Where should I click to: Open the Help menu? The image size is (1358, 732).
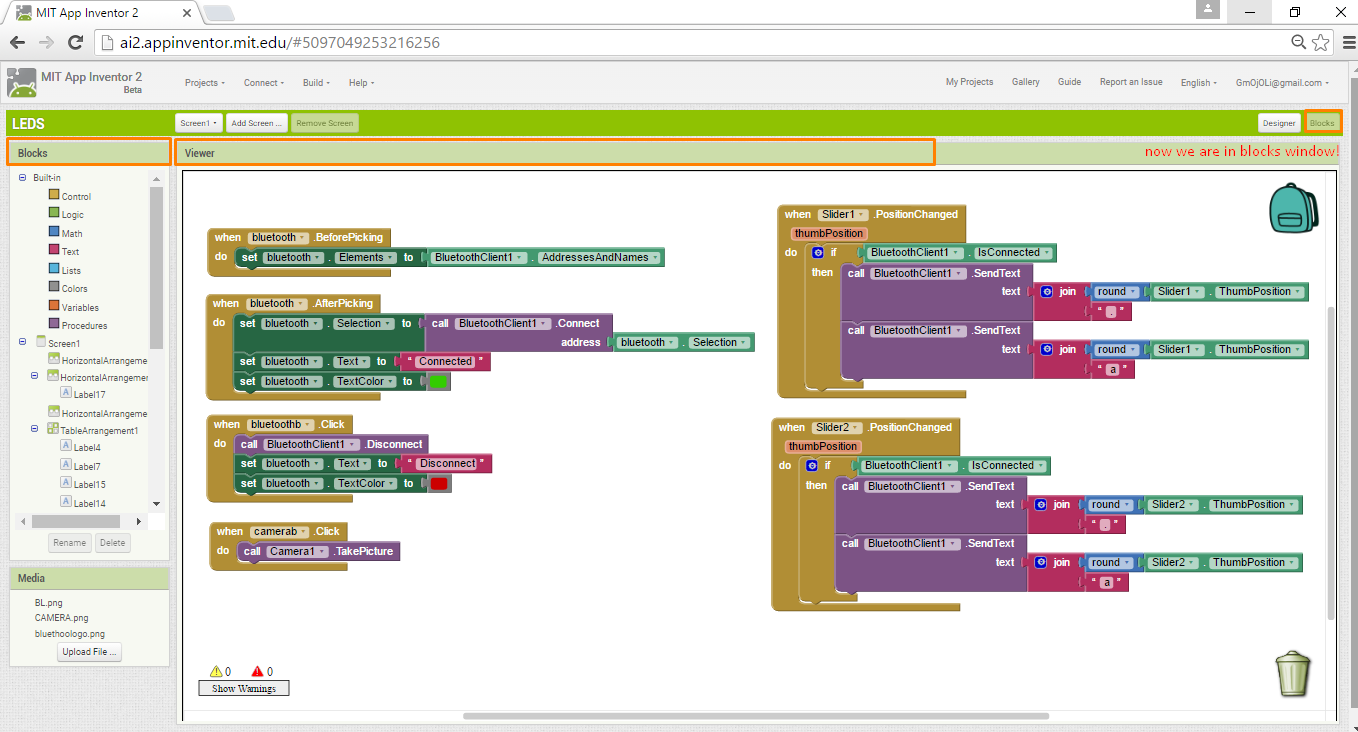(361, 83)
